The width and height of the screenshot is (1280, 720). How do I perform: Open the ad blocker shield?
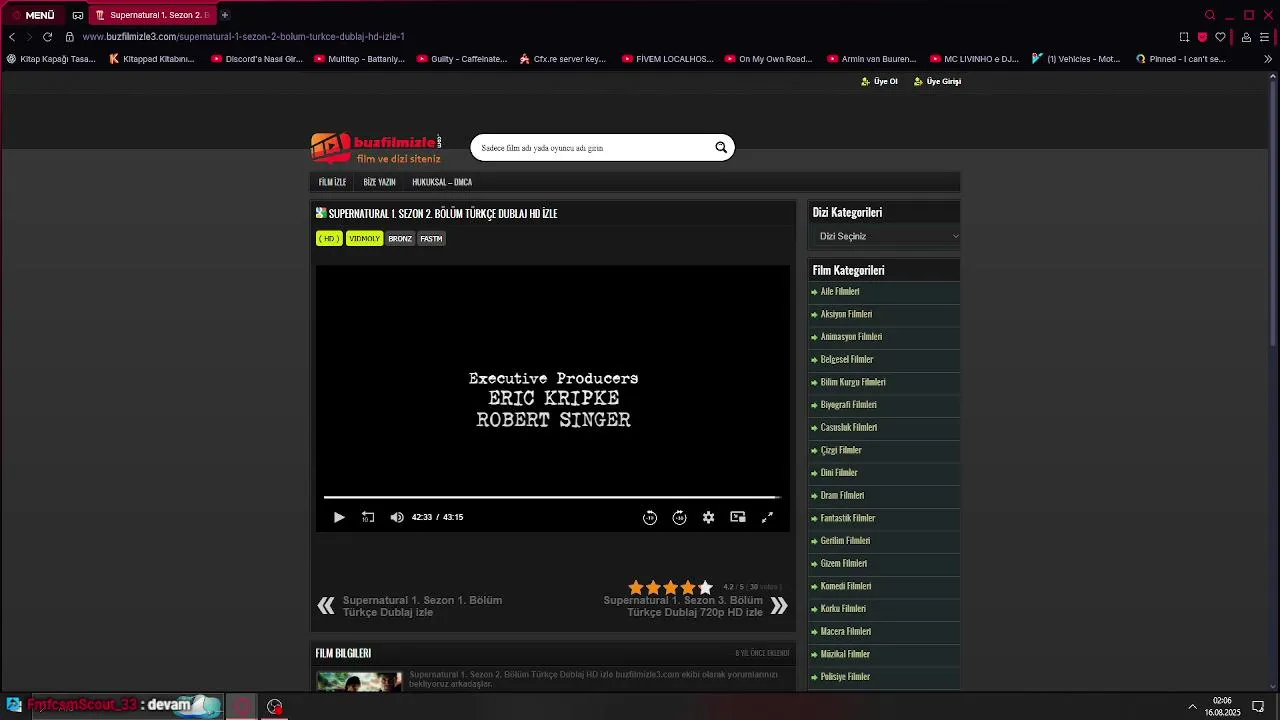point(1202,37)
